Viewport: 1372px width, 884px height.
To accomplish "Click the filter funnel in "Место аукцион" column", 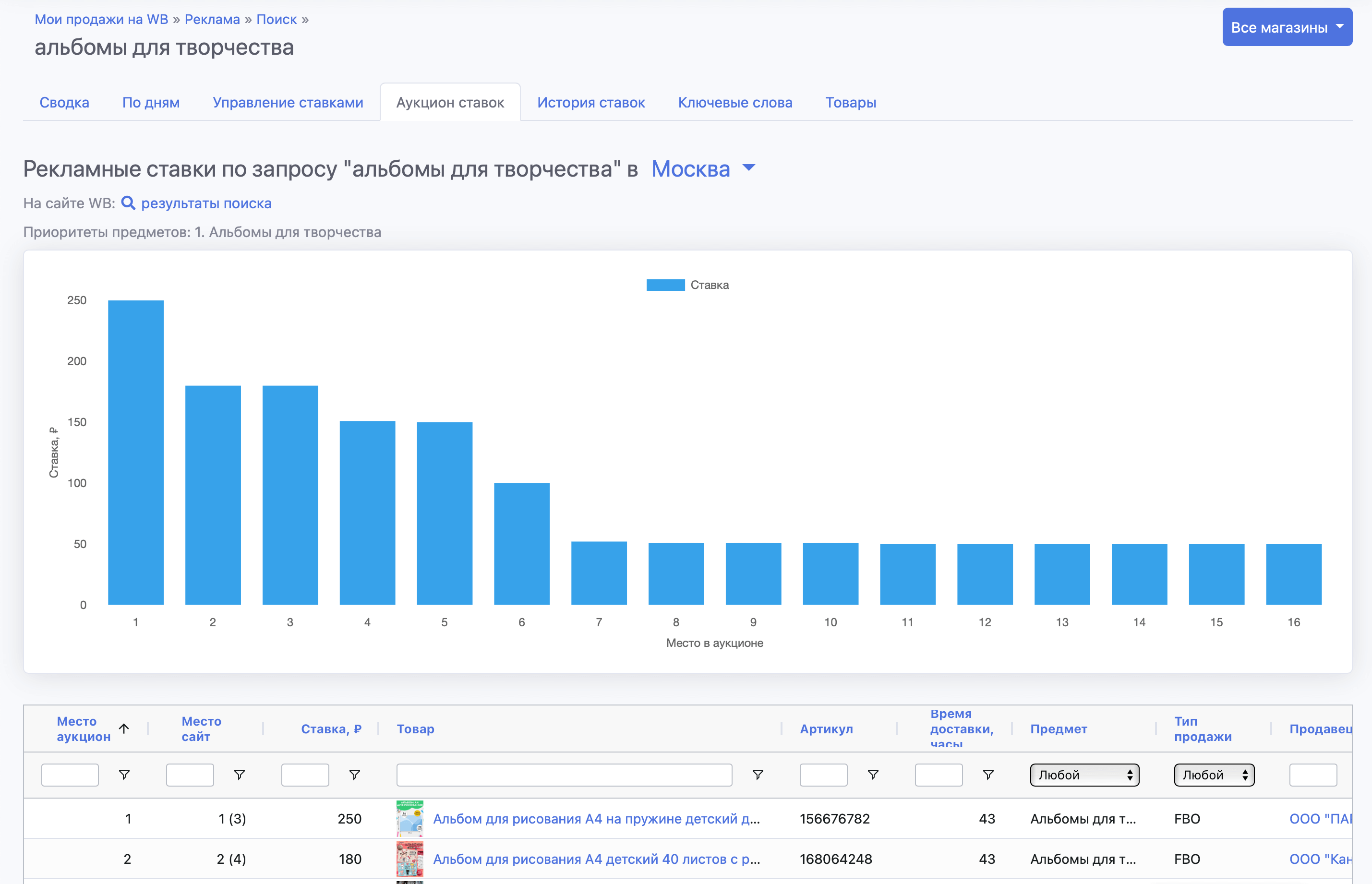I will (x=124, y=775).
